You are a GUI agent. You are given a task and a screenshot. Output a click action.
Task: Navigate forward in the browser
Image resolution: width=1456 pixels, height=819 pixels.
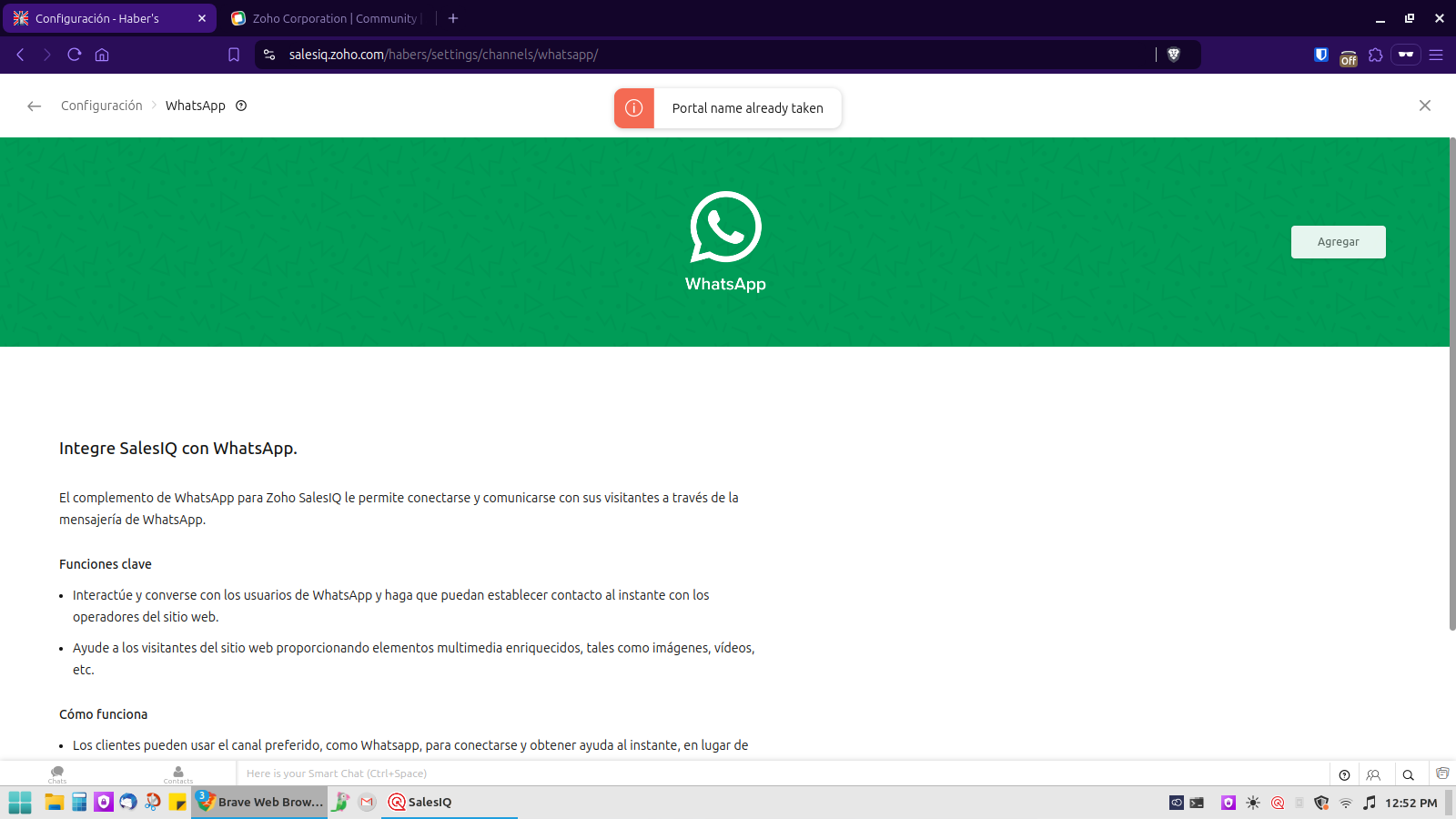click(47, 55)
